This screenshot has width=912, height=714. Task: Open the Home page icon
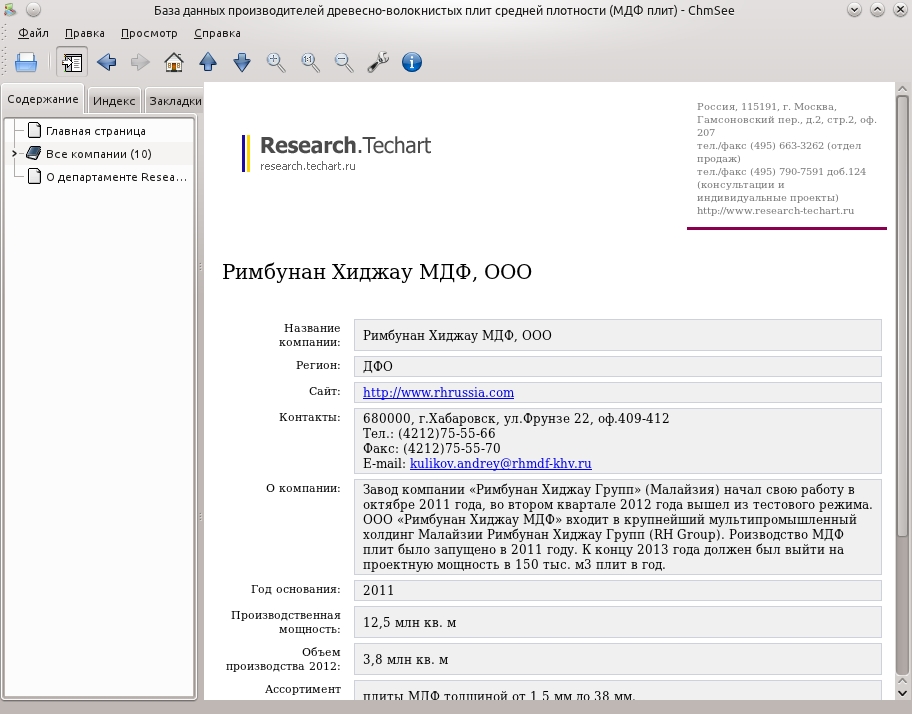174,62
